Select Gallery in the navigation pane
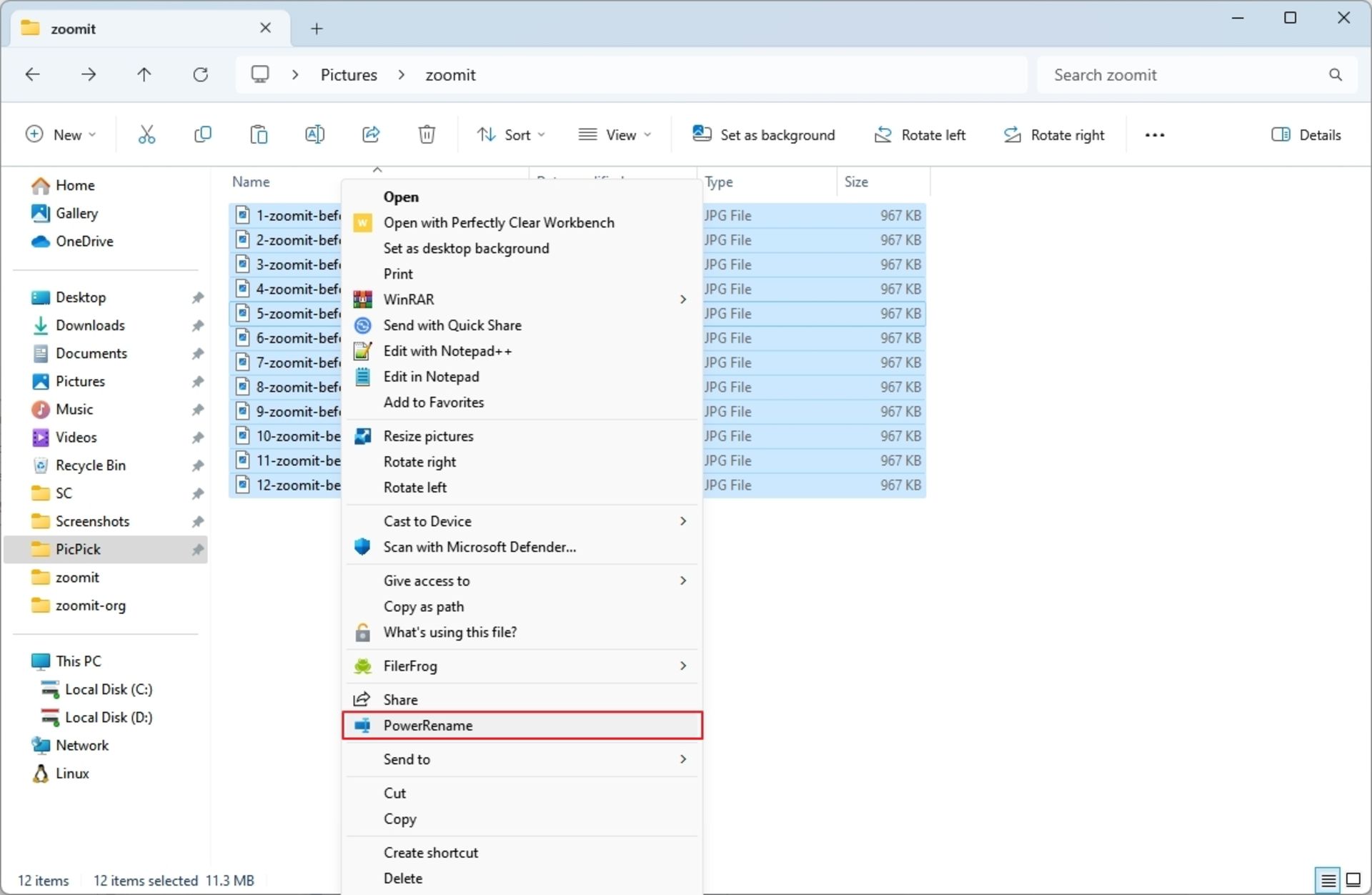Screen dimensions: 1372x895 tap(76, 213)
